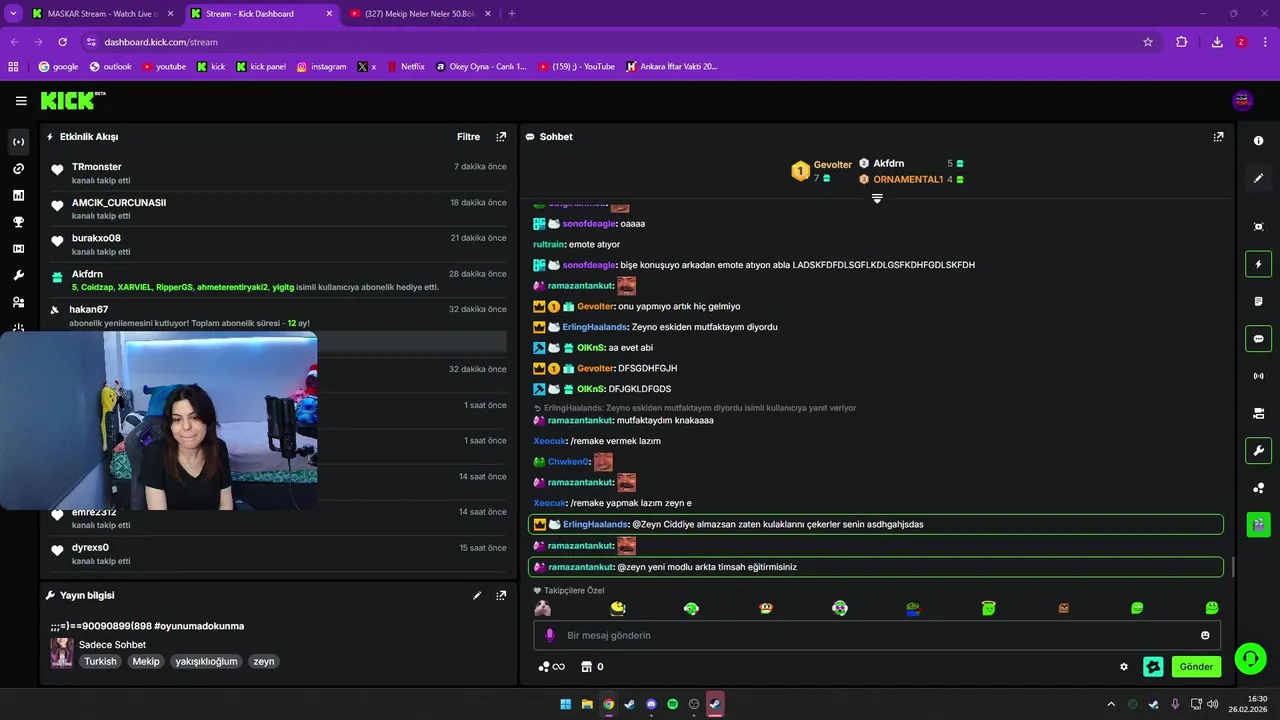The height and width of the screenshot is (720, 1280).
Task: Open the trophy icon in left sidebar
Action: point(18,222)
